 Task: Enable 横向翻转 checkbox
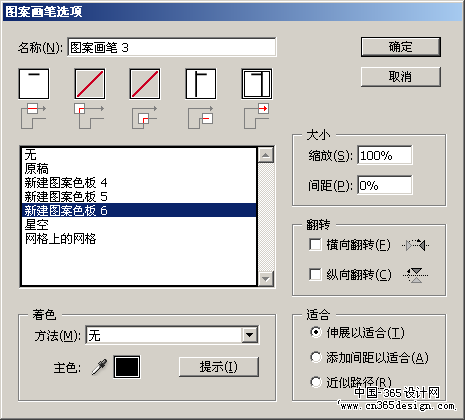pyautogui.click(x=315, y=245)
